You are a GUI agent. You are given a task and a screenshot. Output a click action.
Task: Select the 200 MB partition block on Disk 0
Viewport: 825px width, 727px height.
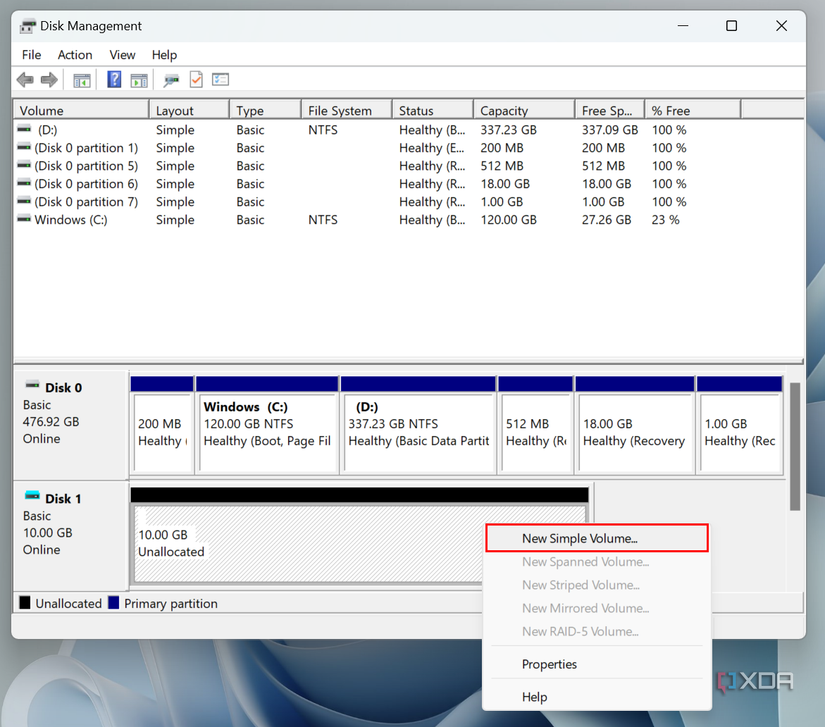pos(162,426)
